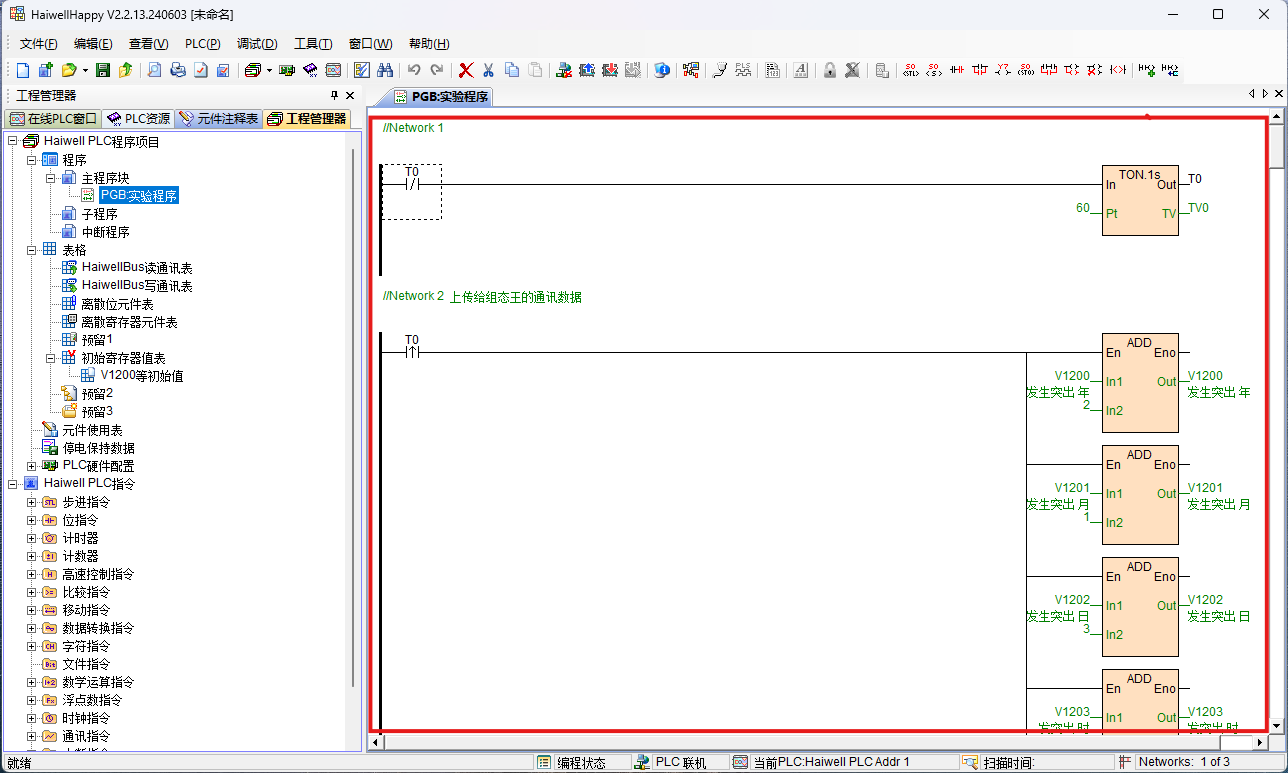Image resolution: width=1288 pixels, height=773 pixels.
Task: Click the STL step instruction icon
Action: tap(910, 70)
